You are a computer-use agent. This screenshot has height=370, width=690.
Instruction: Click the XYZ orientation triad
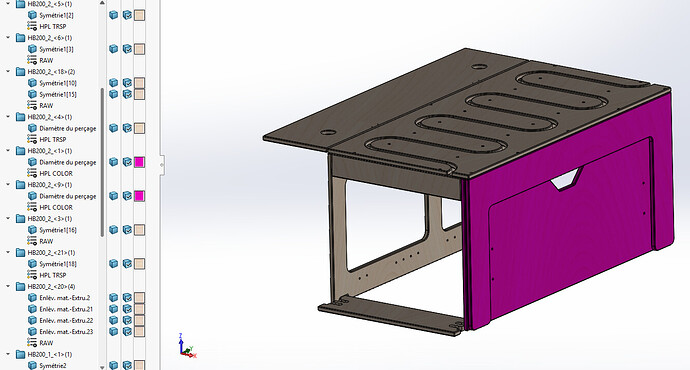click(x=187, y=347)
